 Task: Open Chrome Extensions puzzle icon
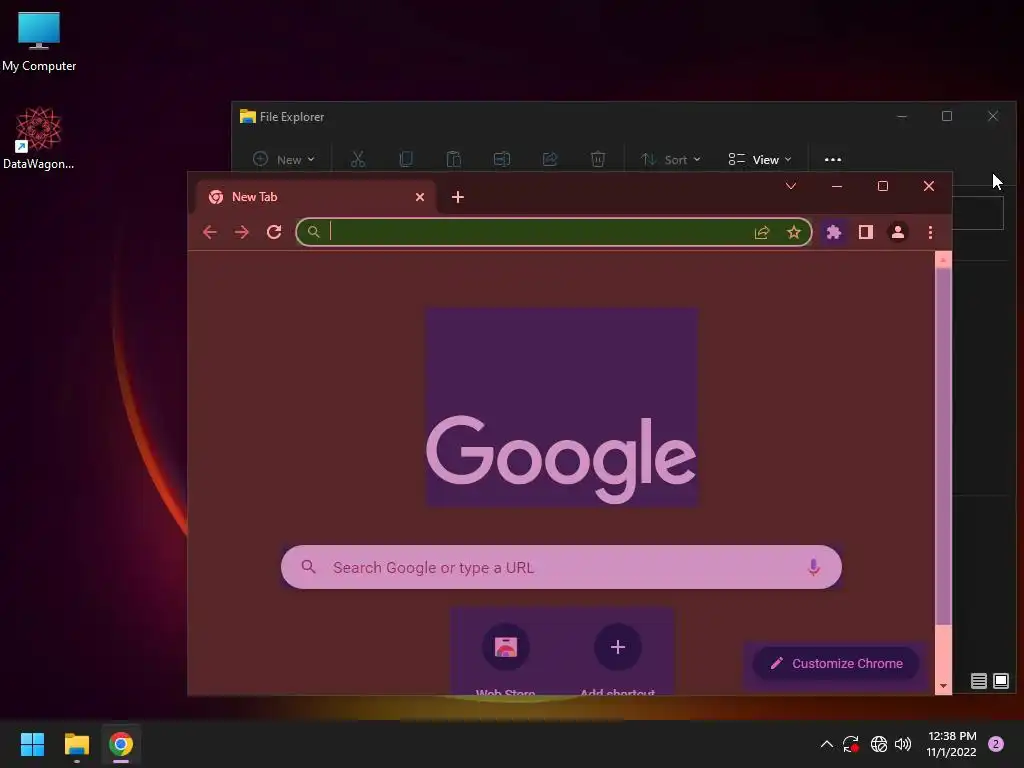[x=833, y=232]
